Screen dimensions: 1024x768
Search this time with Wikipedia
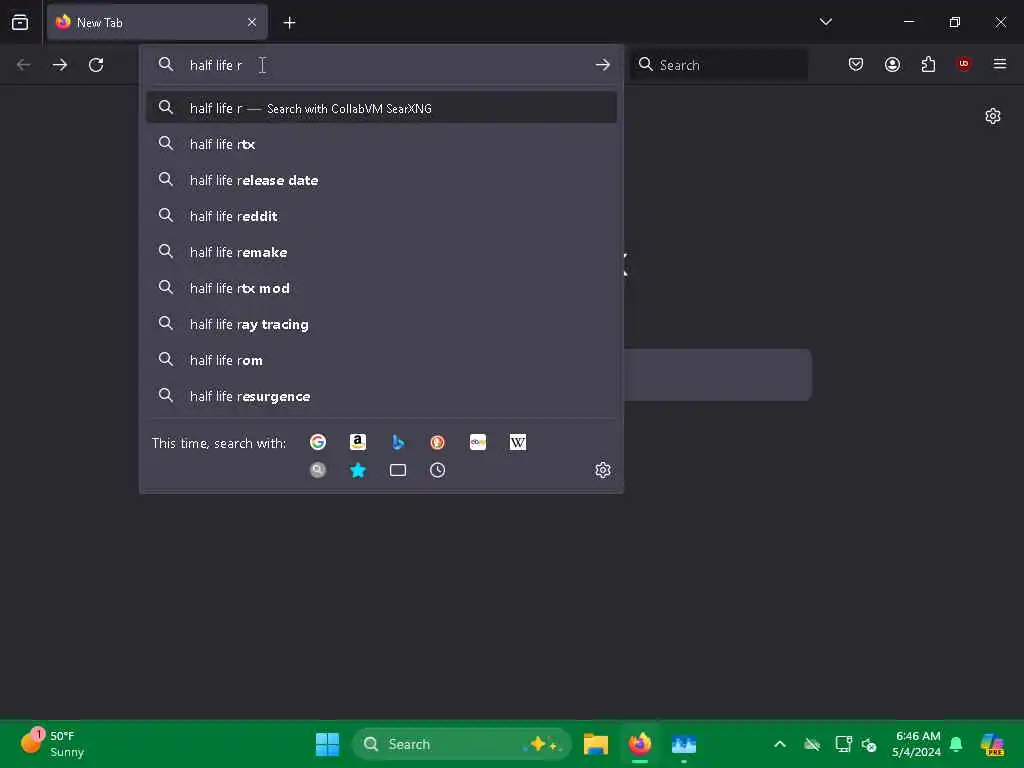pyautogui.click(x=518, y=442)
